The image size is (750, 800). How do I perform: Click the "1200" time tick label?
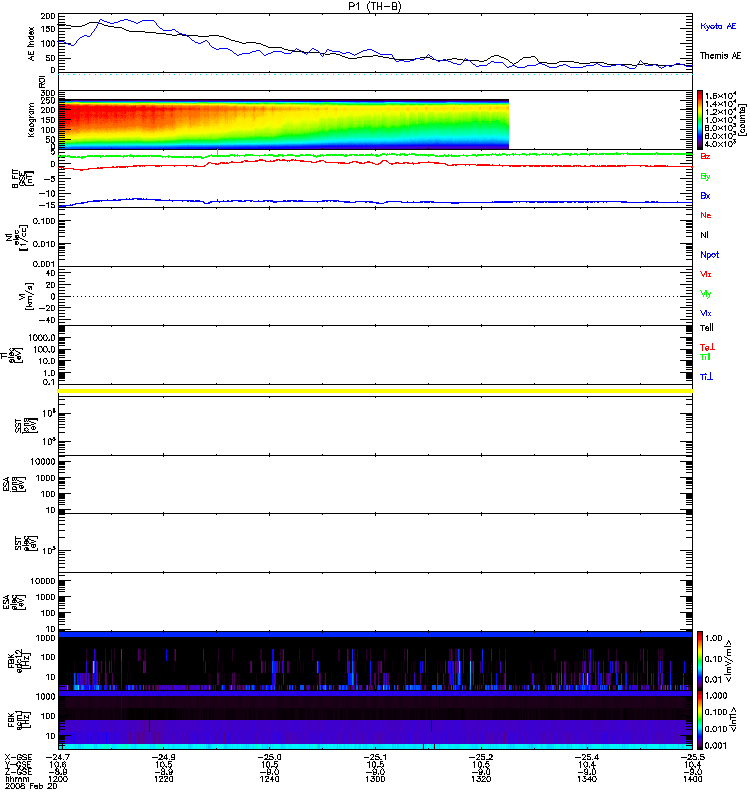tap(58, 779)
